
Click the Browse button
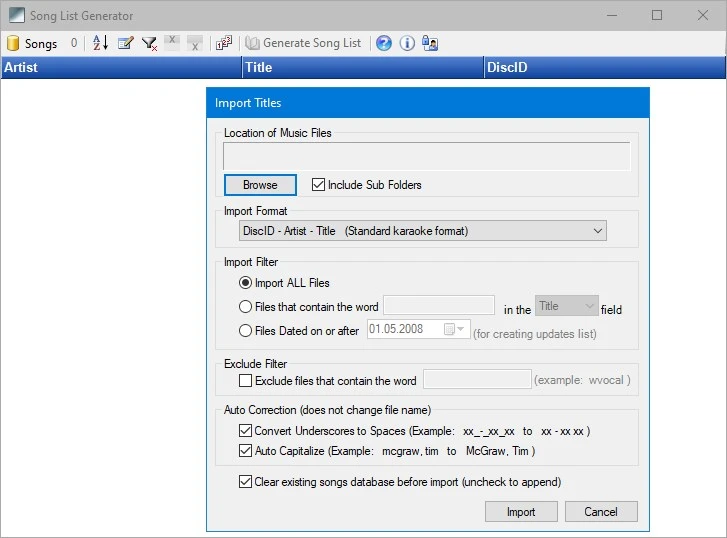(x=260, y=185)
